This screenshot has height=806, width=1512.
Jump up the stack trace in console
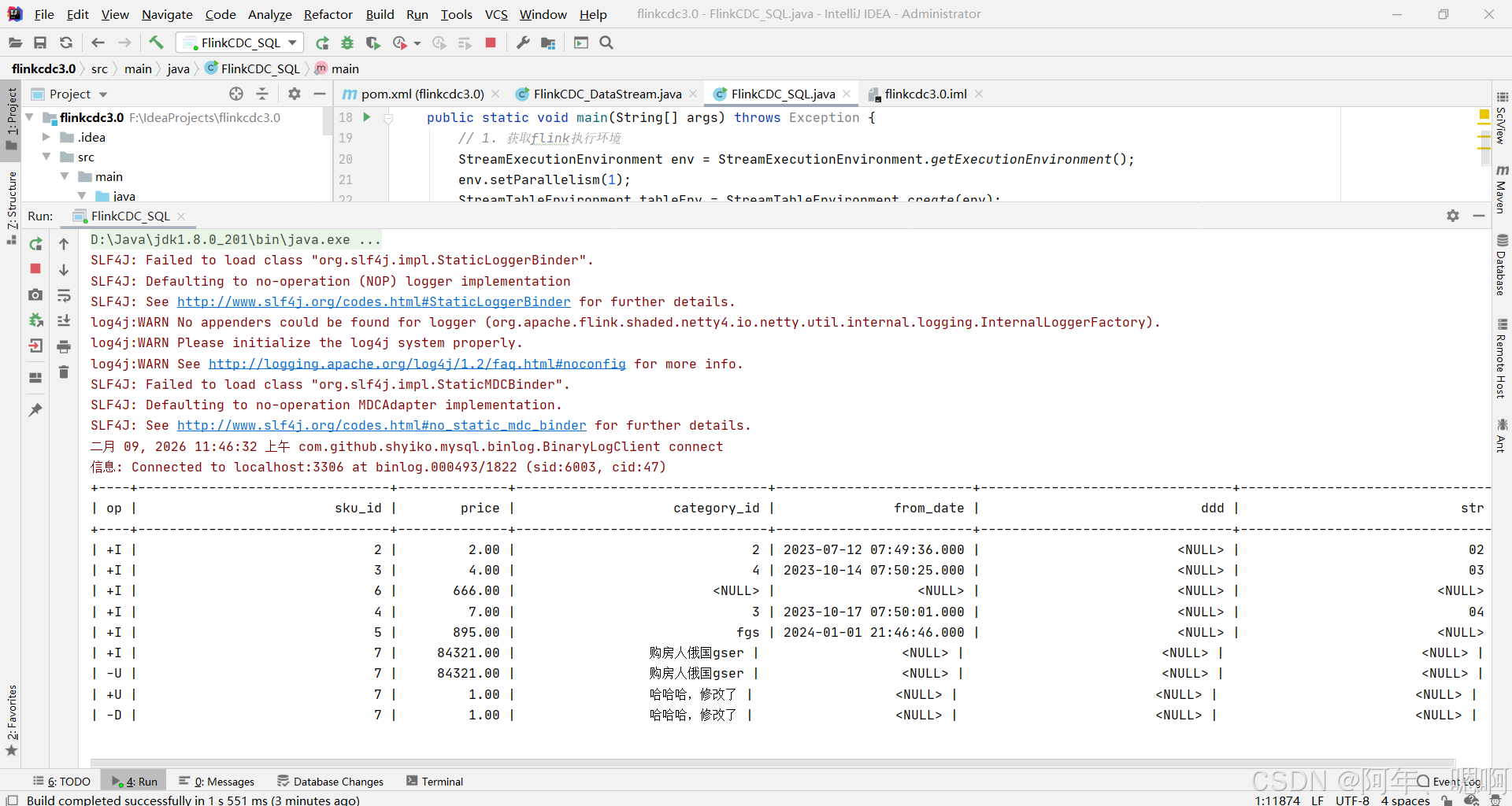(64, 244)
